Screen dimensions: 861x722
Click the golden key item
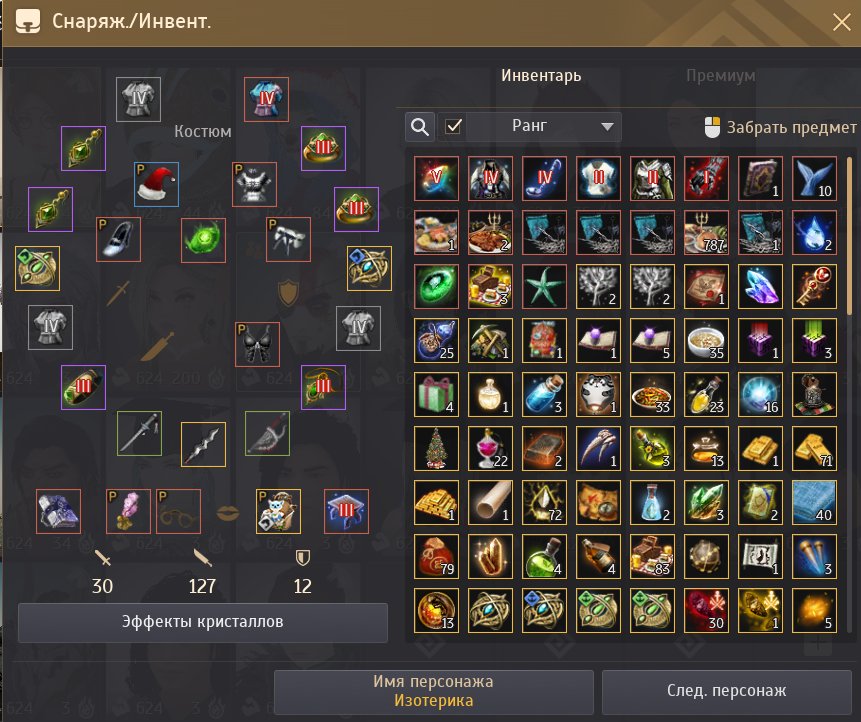point(814,287)
